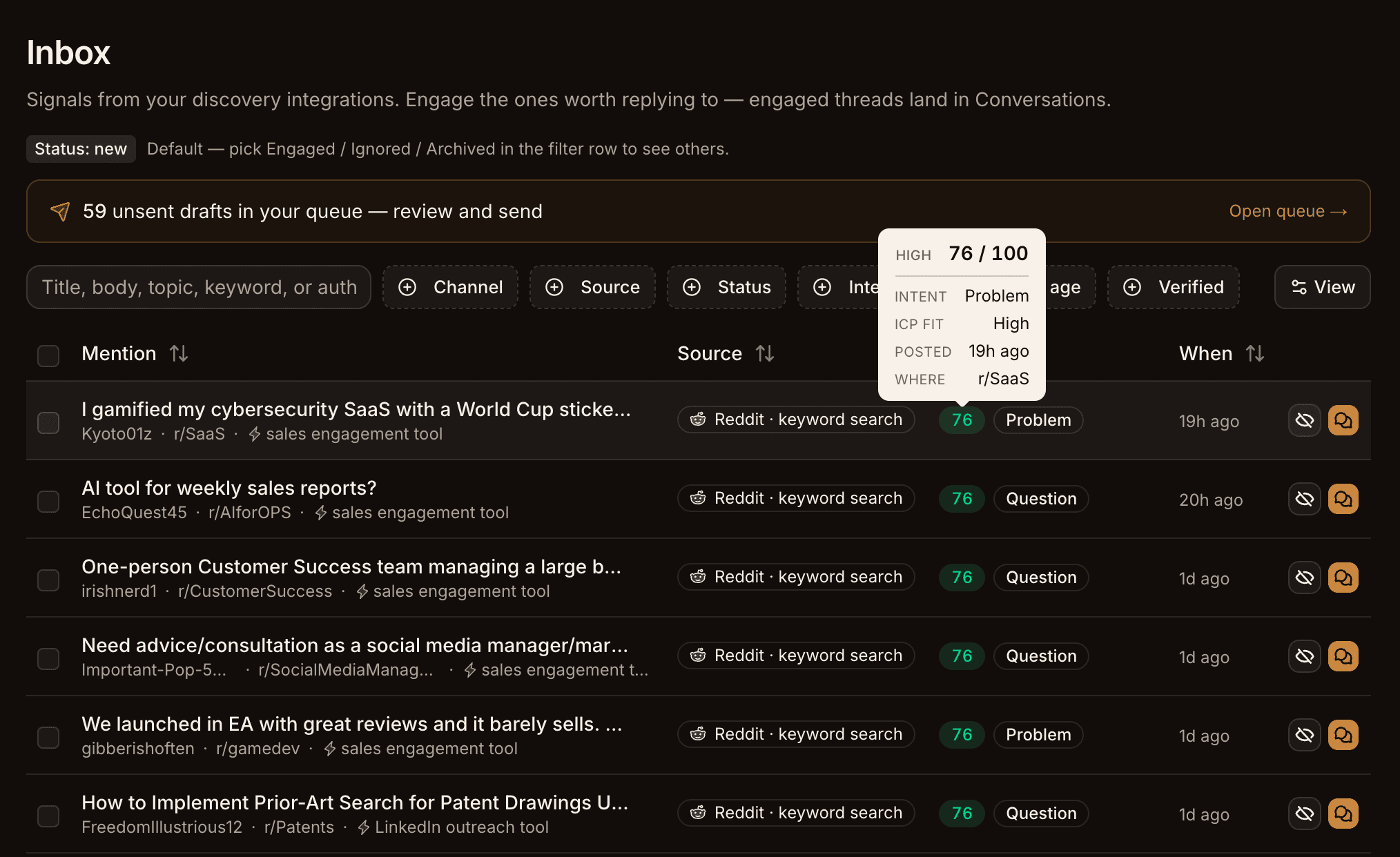Open the partially hidden Intent filter

click(x=838, y=287)
